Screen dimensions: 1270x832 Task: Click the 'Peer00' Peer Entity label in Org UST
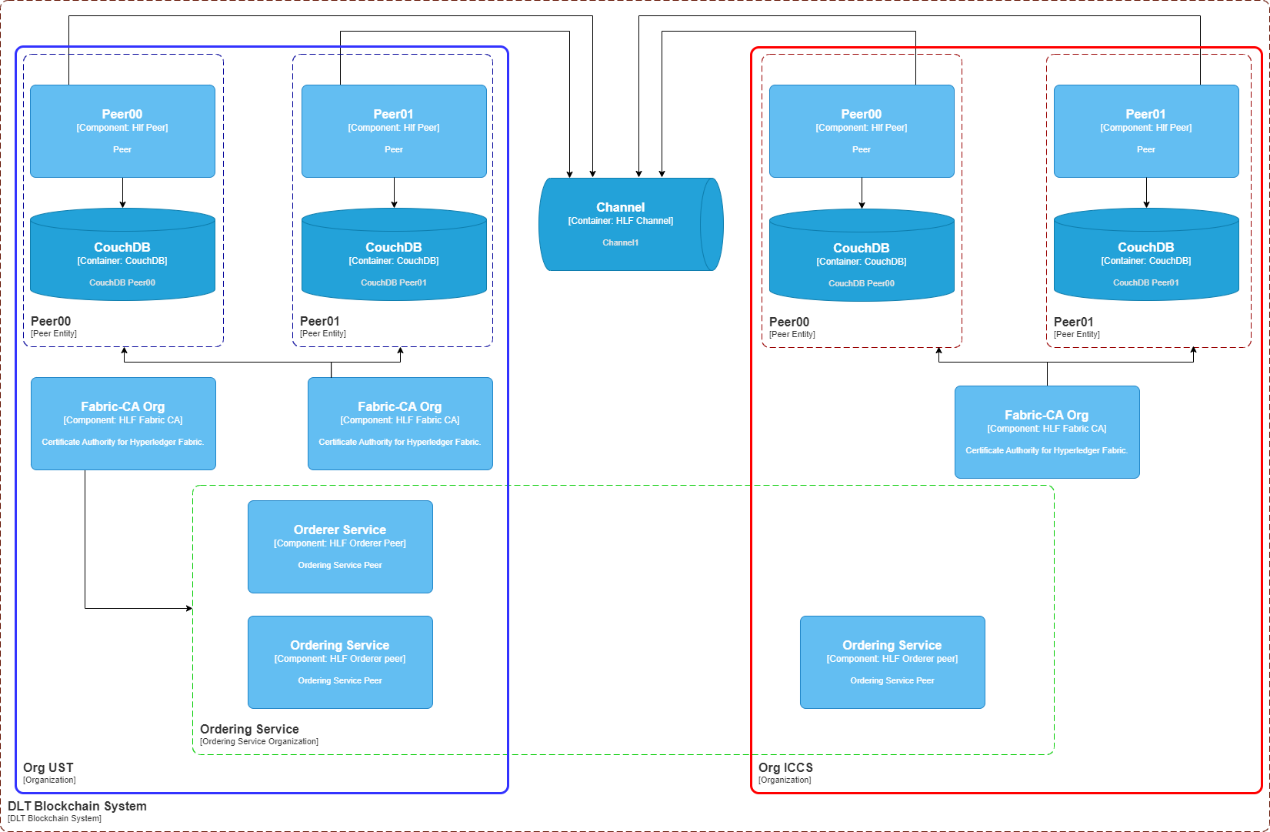coord(50,321)
